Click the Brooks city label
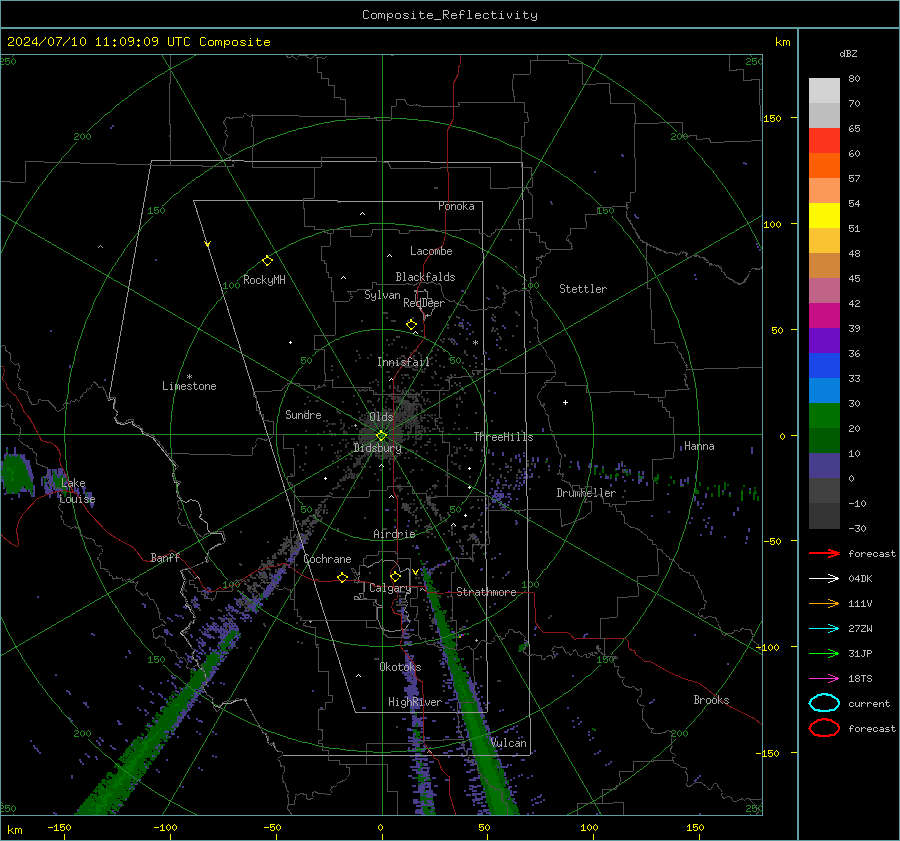900x841 pixels. click(x=711, y=700)
